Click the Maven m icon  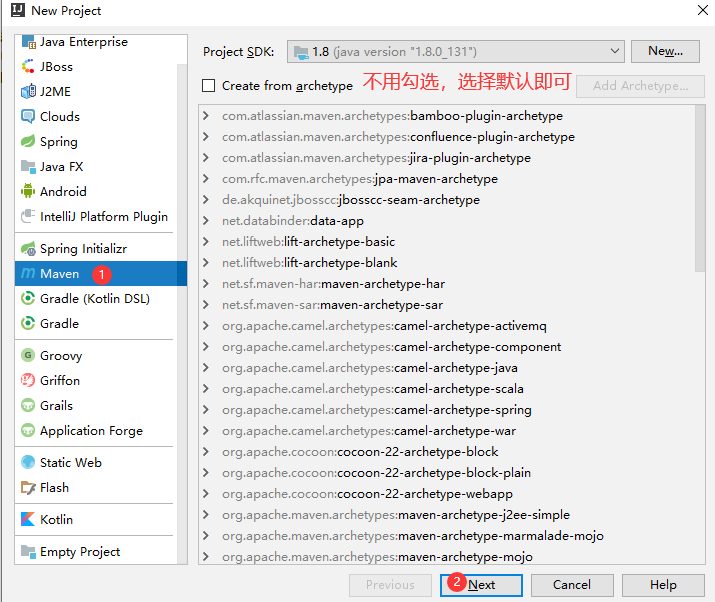pos(28,273)
